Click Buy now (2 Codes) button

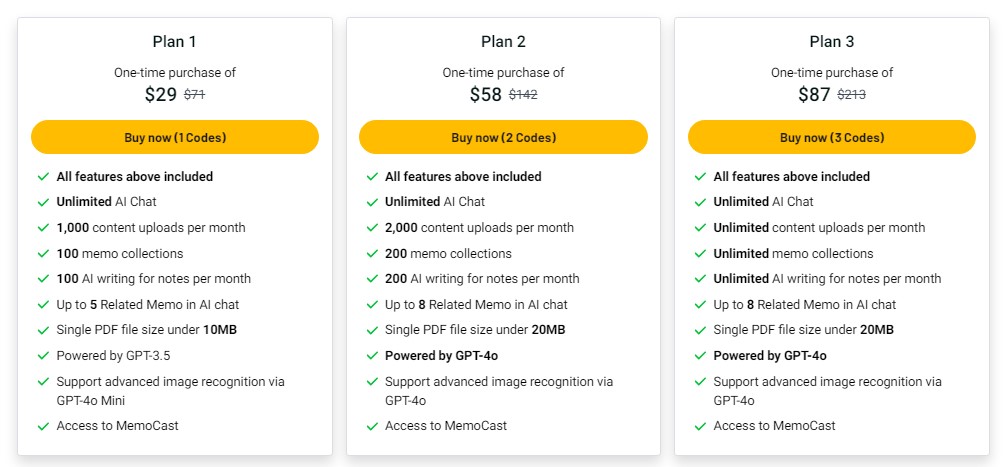pyautogui.click(x=503, y=137)
